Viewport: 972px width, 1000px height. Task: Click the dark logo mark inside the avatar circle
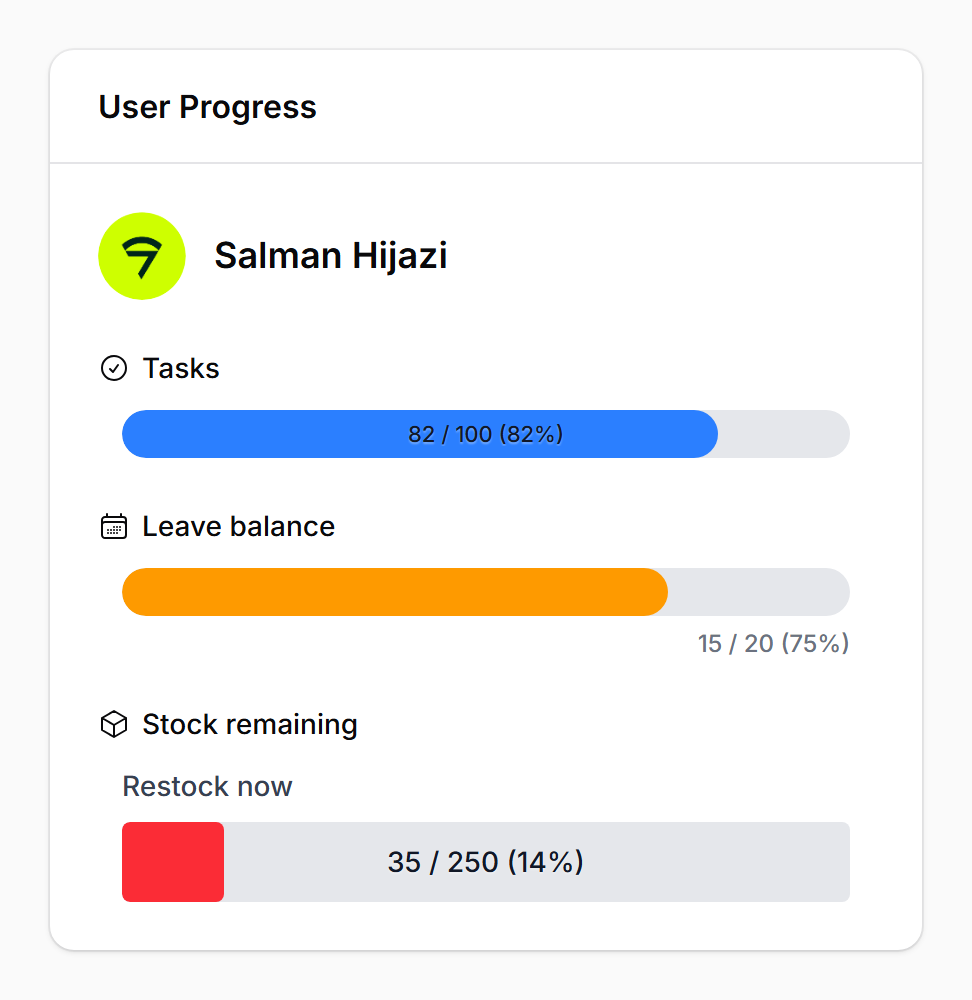tap(142, 256)
